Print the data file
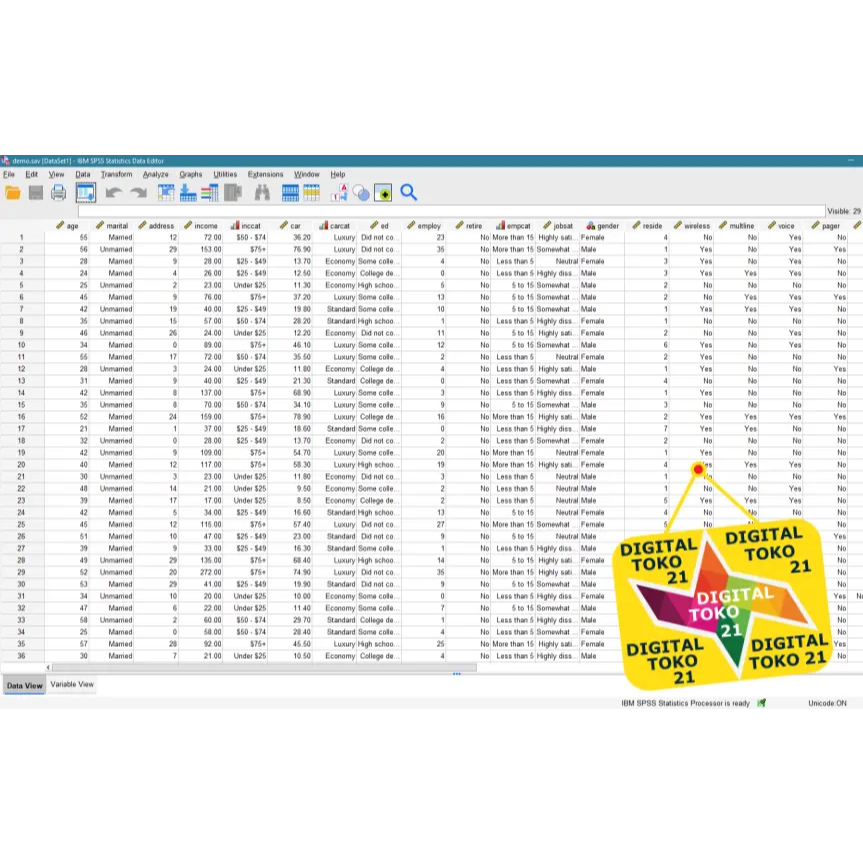The height and width of the screenshot is (863, 863). pos(58,193)
